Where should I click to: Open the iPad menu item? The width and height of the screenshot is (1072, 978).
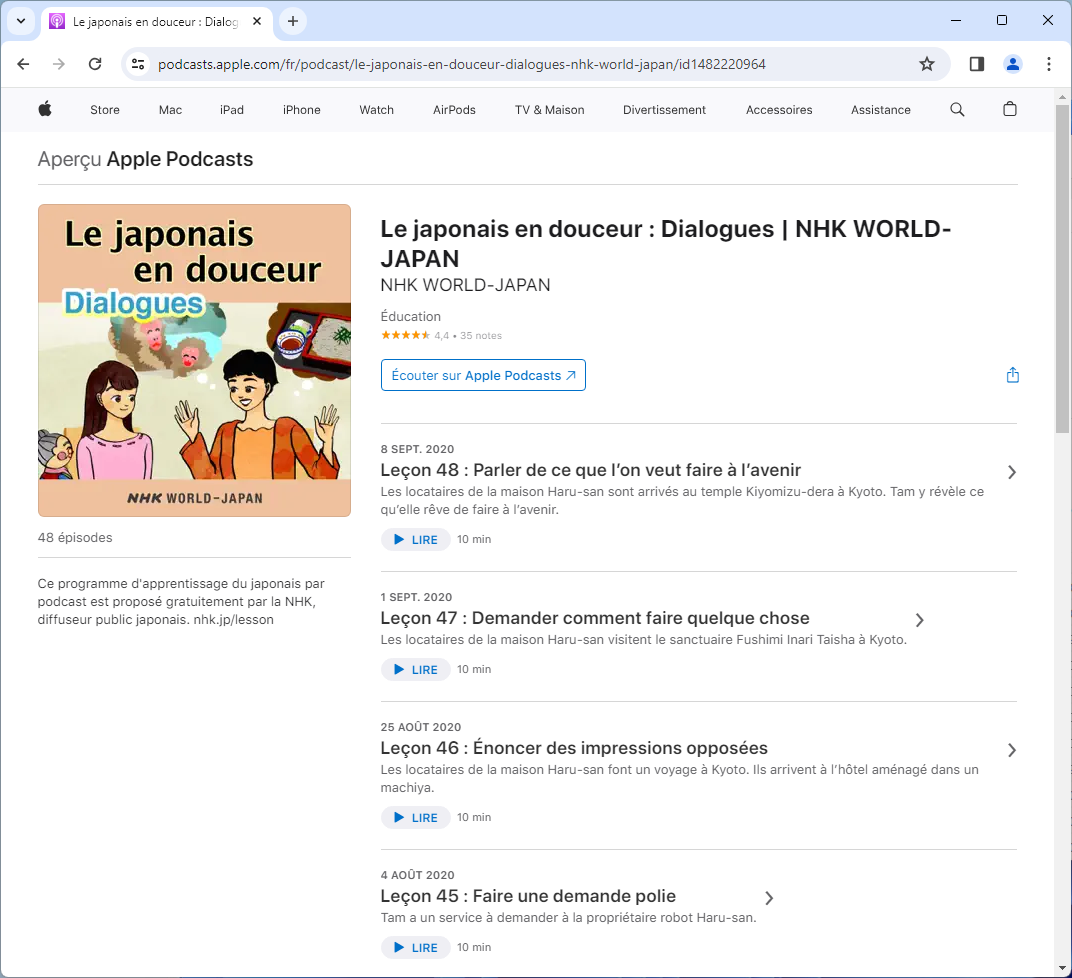click(232, 110)
